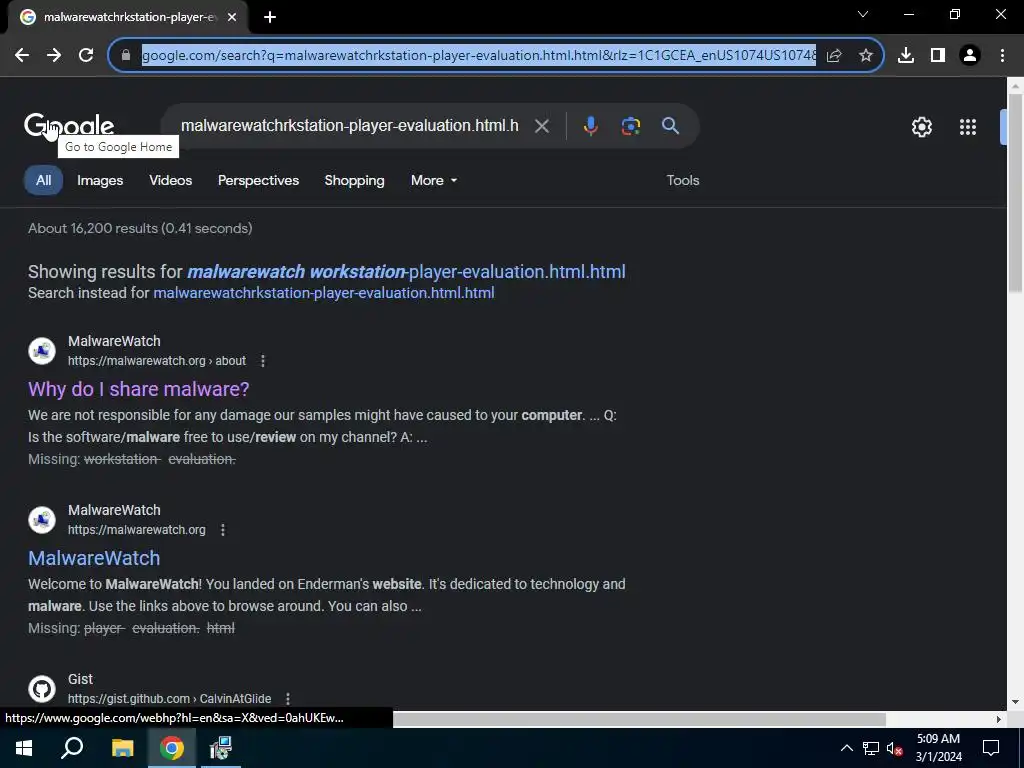Screen dimensions: 1024x768
Task: Reload the current Google search page
Action: 86,56
